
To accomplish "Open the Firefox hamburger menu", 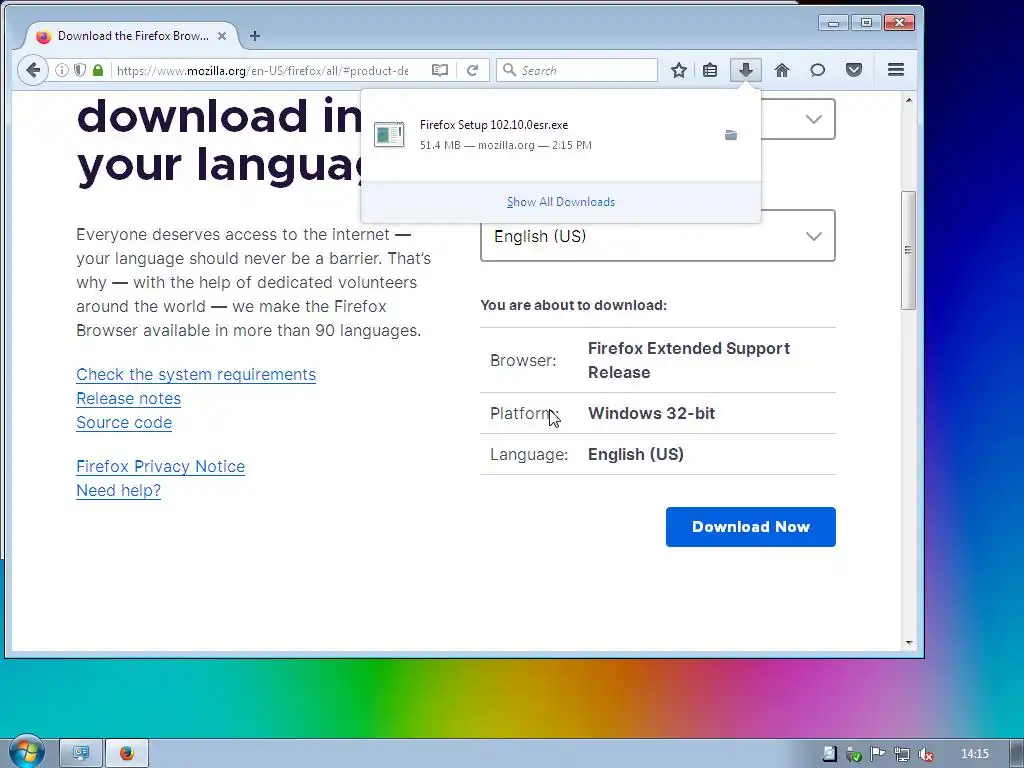I will point(896,69).
